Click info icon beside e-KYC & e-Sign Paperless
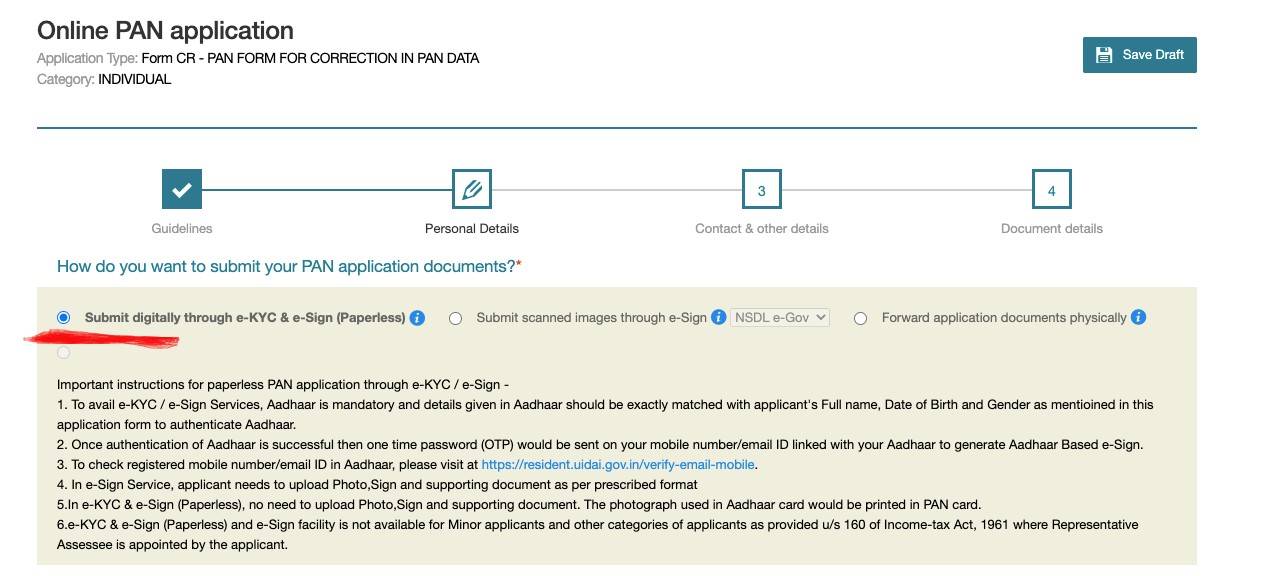Viewport: 1288px width, 576px height. point(418,318)
